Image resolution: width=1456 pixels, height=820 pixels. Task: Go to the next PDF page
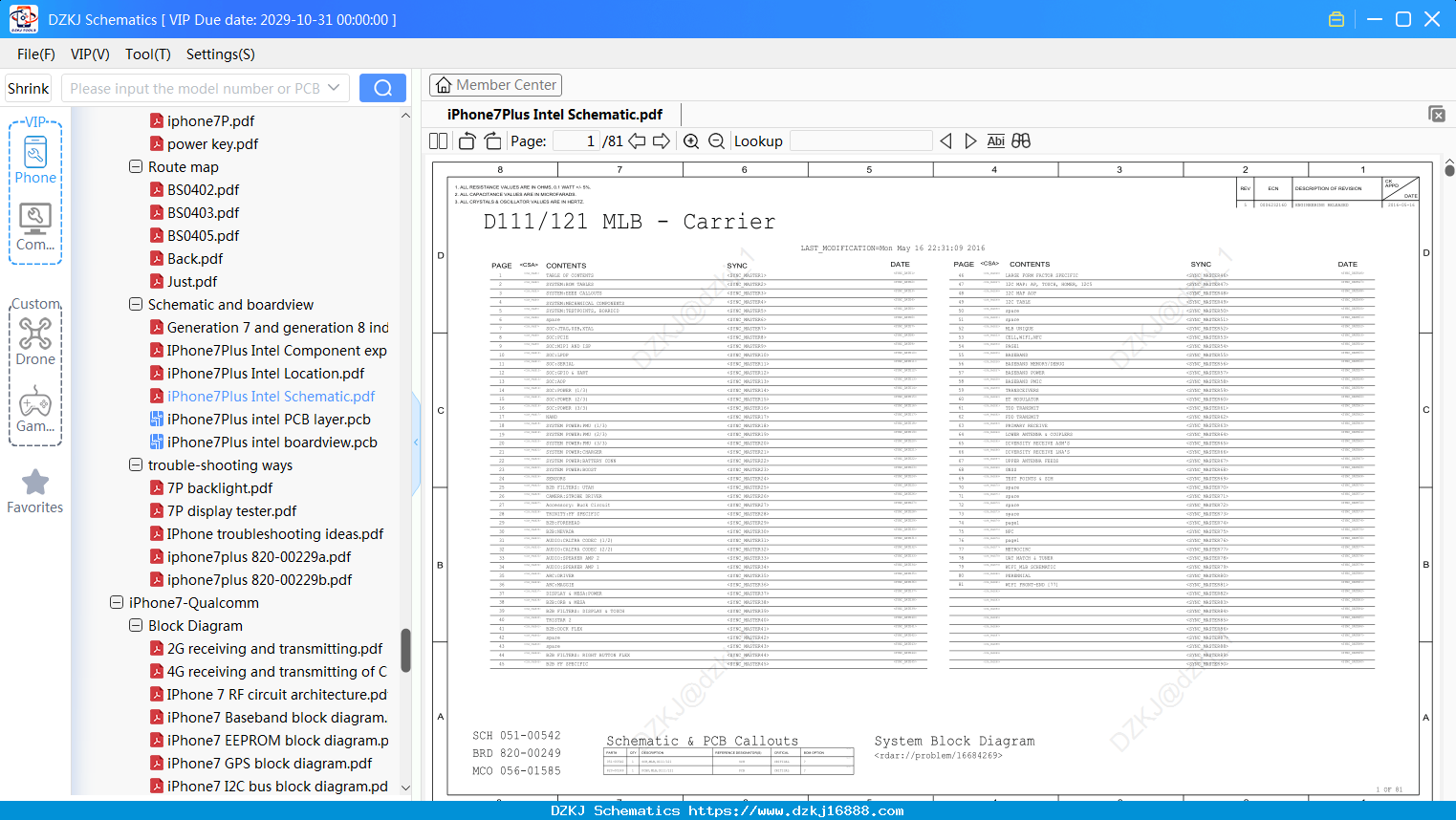(x=662, y=141)
